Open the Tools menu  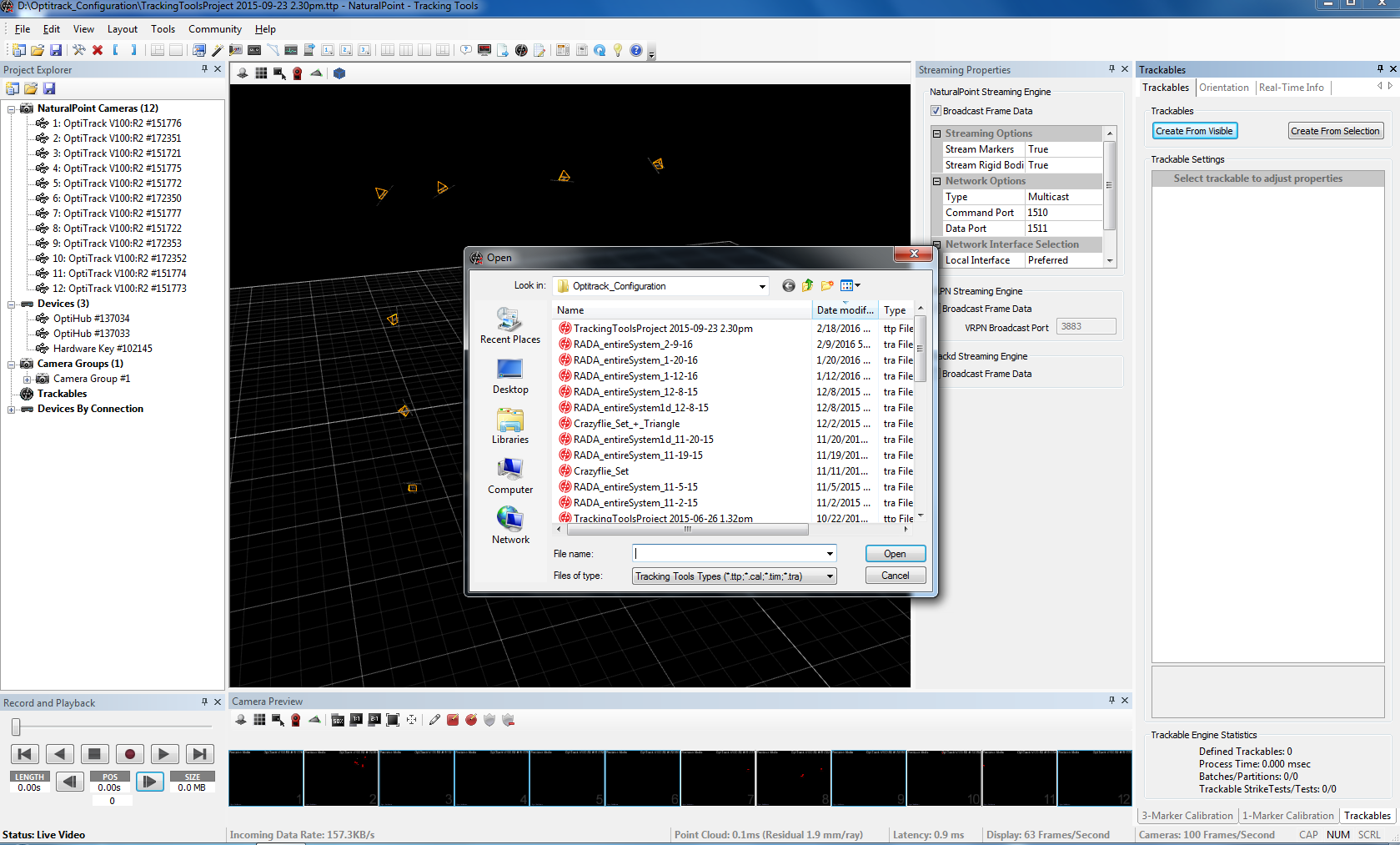pos(163,29)
